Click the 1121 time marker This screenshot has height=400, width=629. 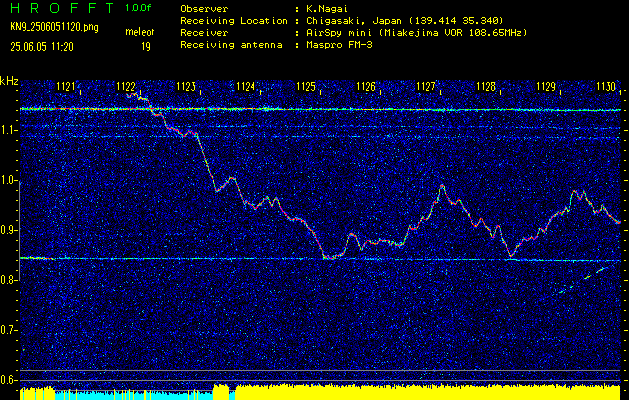tap(66, 86)
